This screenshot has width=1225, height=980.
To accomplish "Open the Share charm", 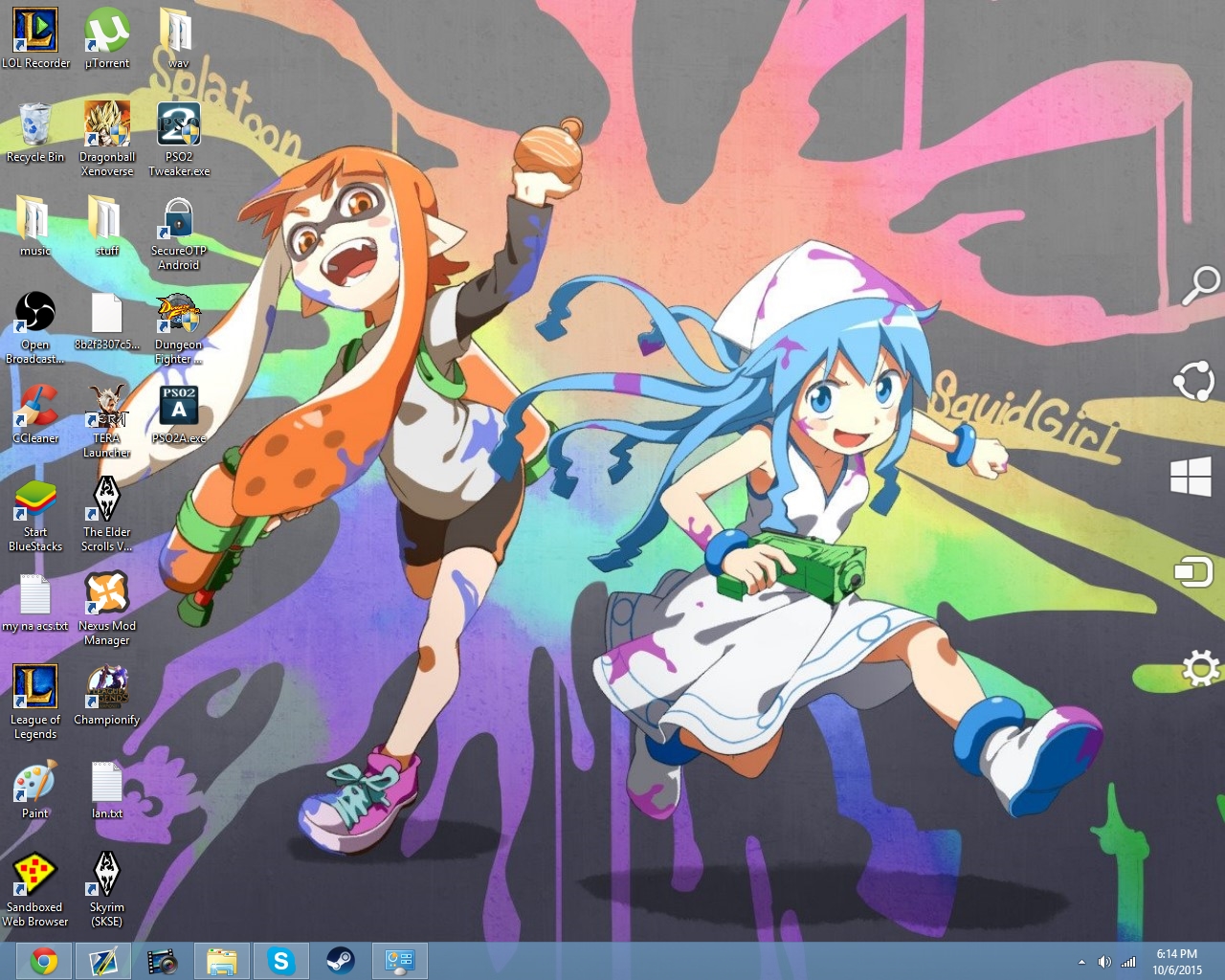I will tap(1193, 380).
